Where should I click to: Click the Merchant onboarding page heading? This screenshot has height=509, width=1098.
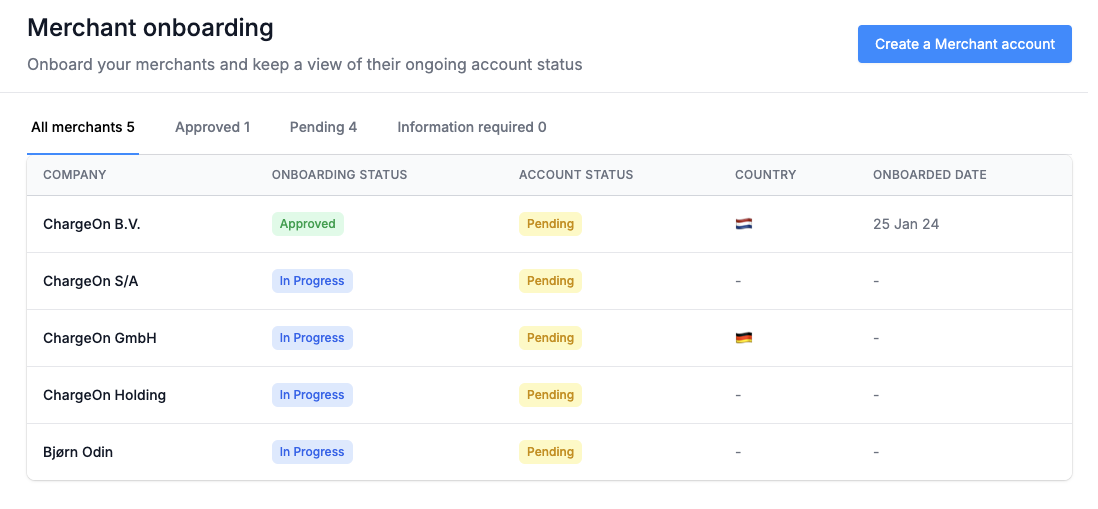(150, 29)
